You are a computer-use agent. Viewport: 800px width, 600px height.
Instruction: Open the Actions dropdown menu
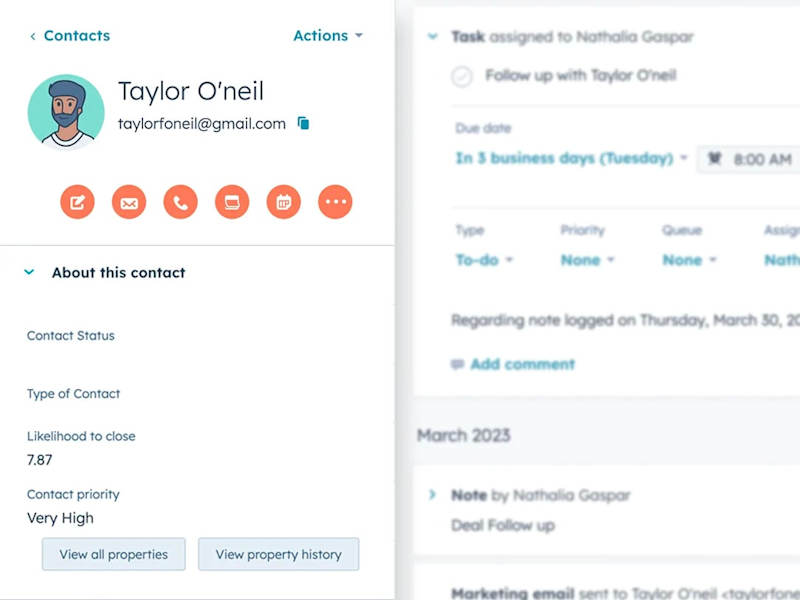click(x=328, y=36)
